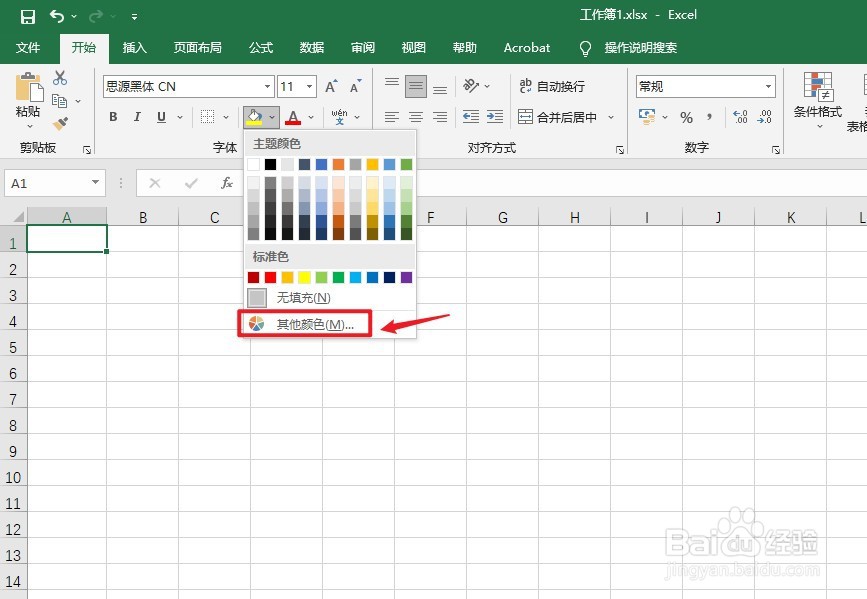Image resolution: width=867 pixels, height=599 pixels.
Task: Click the Cut scissors icon
Action: [60, 78]
